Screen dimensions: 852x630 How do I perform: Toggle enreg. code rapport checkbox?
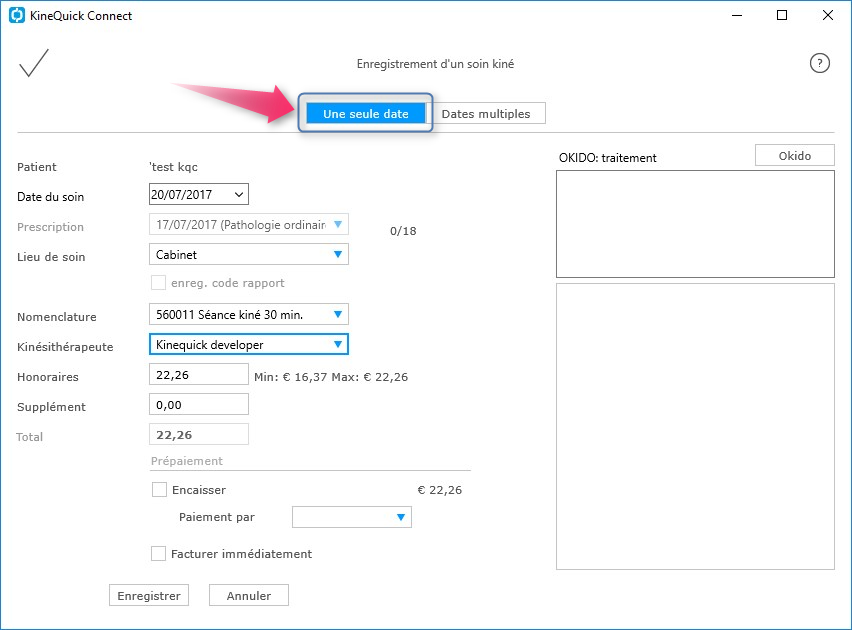pyautogui.click(x=158, y=283)
